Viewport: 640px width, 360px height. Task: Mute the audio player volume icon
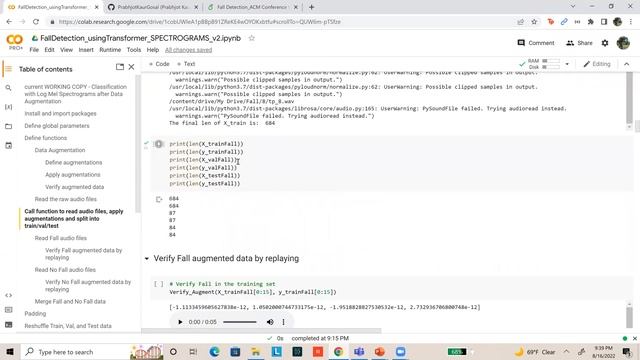click(x=270, y=322)
